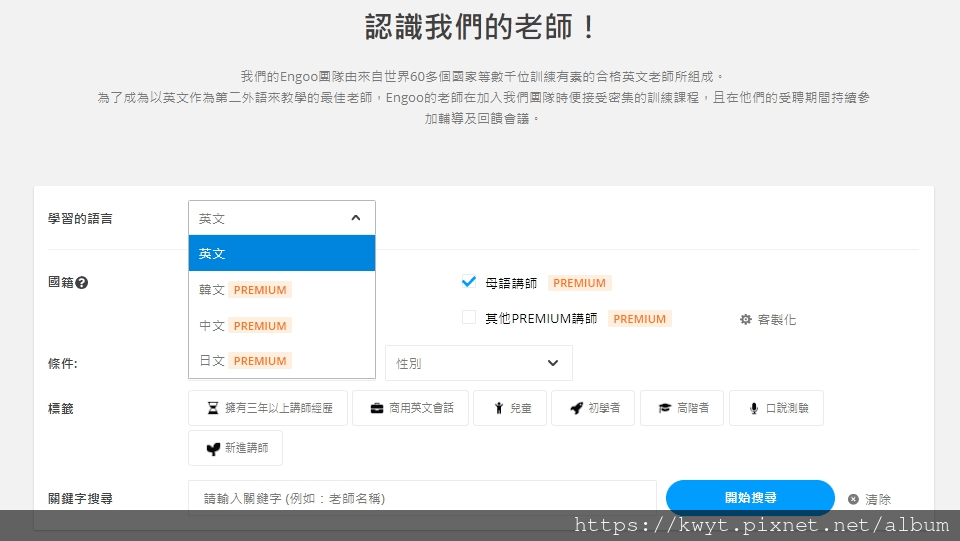This screenshot has height=541, width=960.
Task: Select the 新進講師 tag
Action: (236, 448)
